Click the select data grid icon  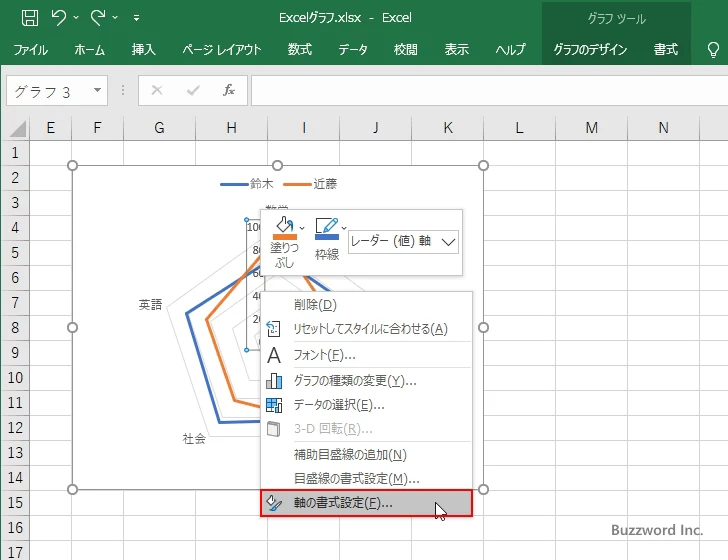(x=274, y=405)
